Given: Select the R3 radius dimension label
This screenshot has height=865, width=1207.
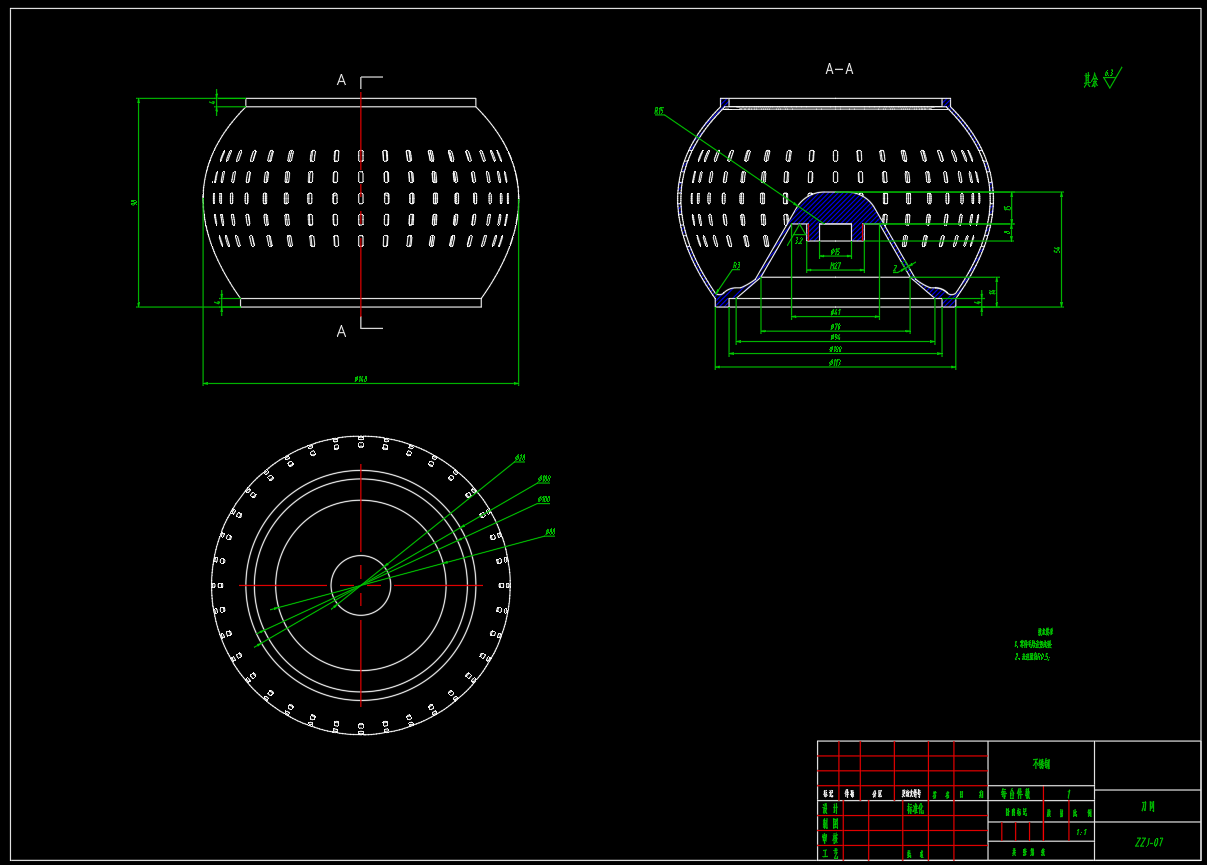Looking at the screenshot, I should click(x=736, y=266).
